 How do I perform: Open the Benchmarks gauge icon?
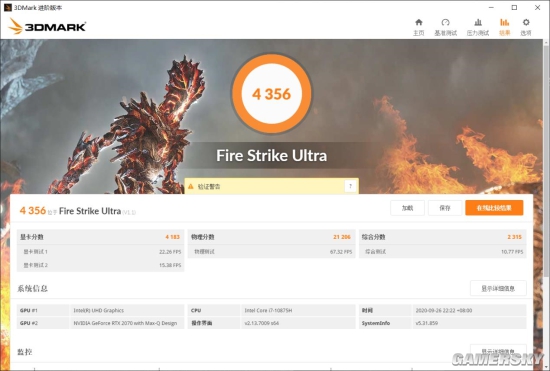point(445,22)
